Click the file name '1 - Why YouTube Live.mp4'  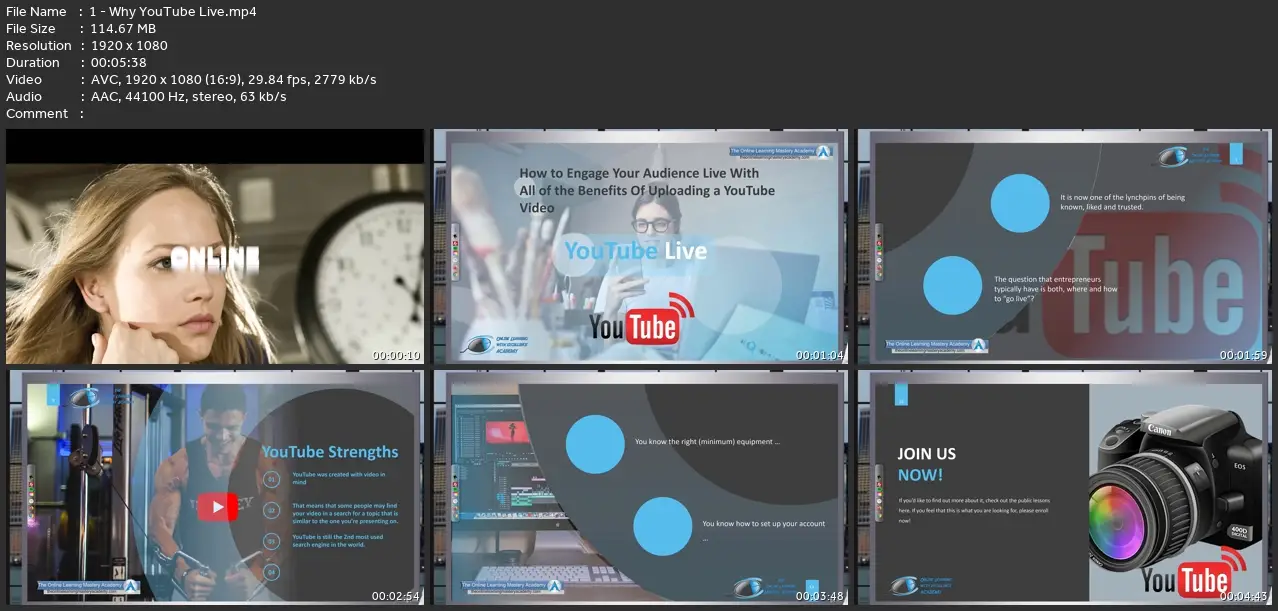point(173,12)
